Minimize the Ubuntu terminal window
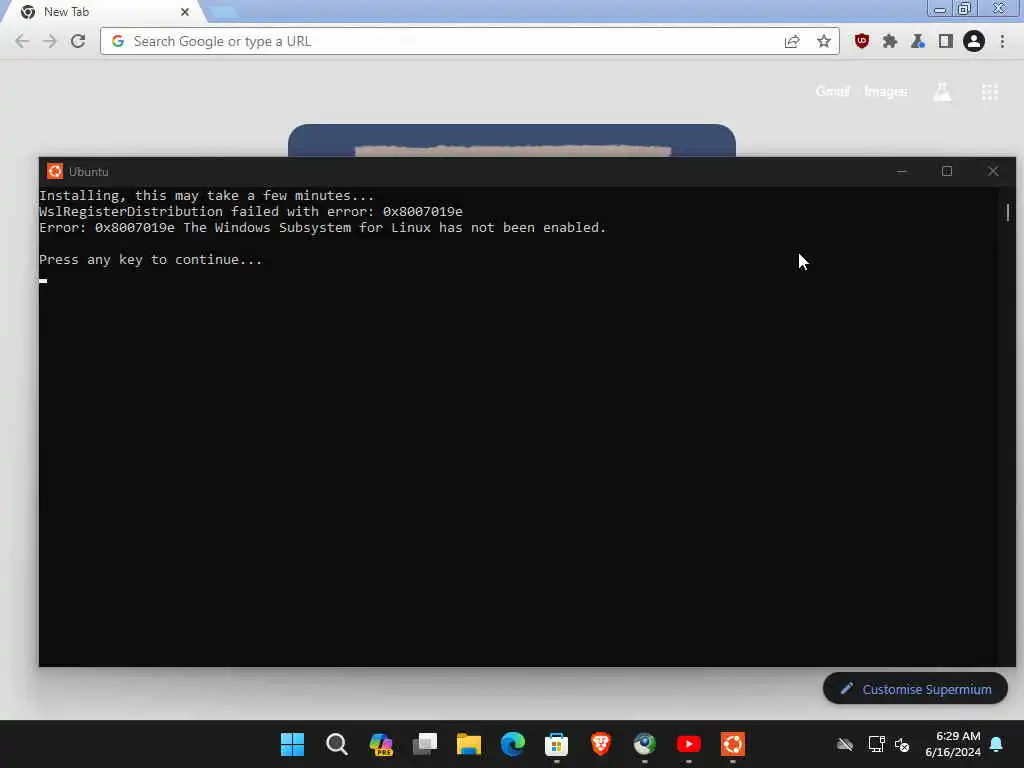The width and height of the screenshot is (1024, 768). coord(902,171)
